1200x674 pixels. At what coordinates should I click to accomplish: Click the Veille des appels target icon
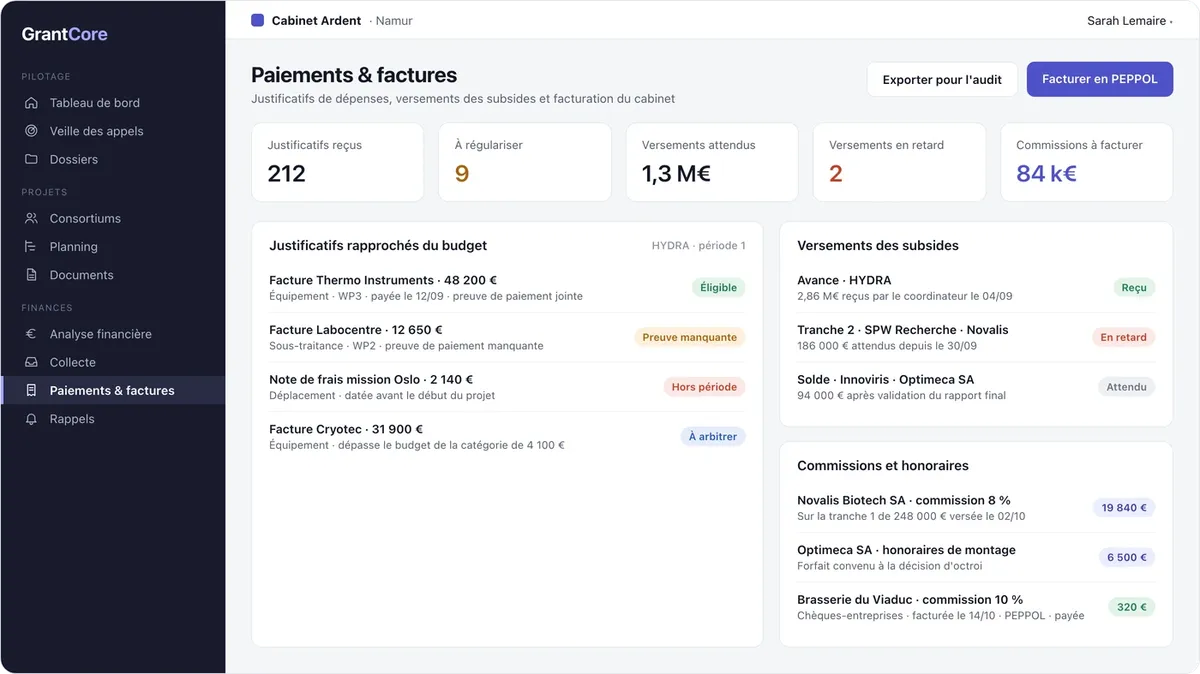pos(31,131)
